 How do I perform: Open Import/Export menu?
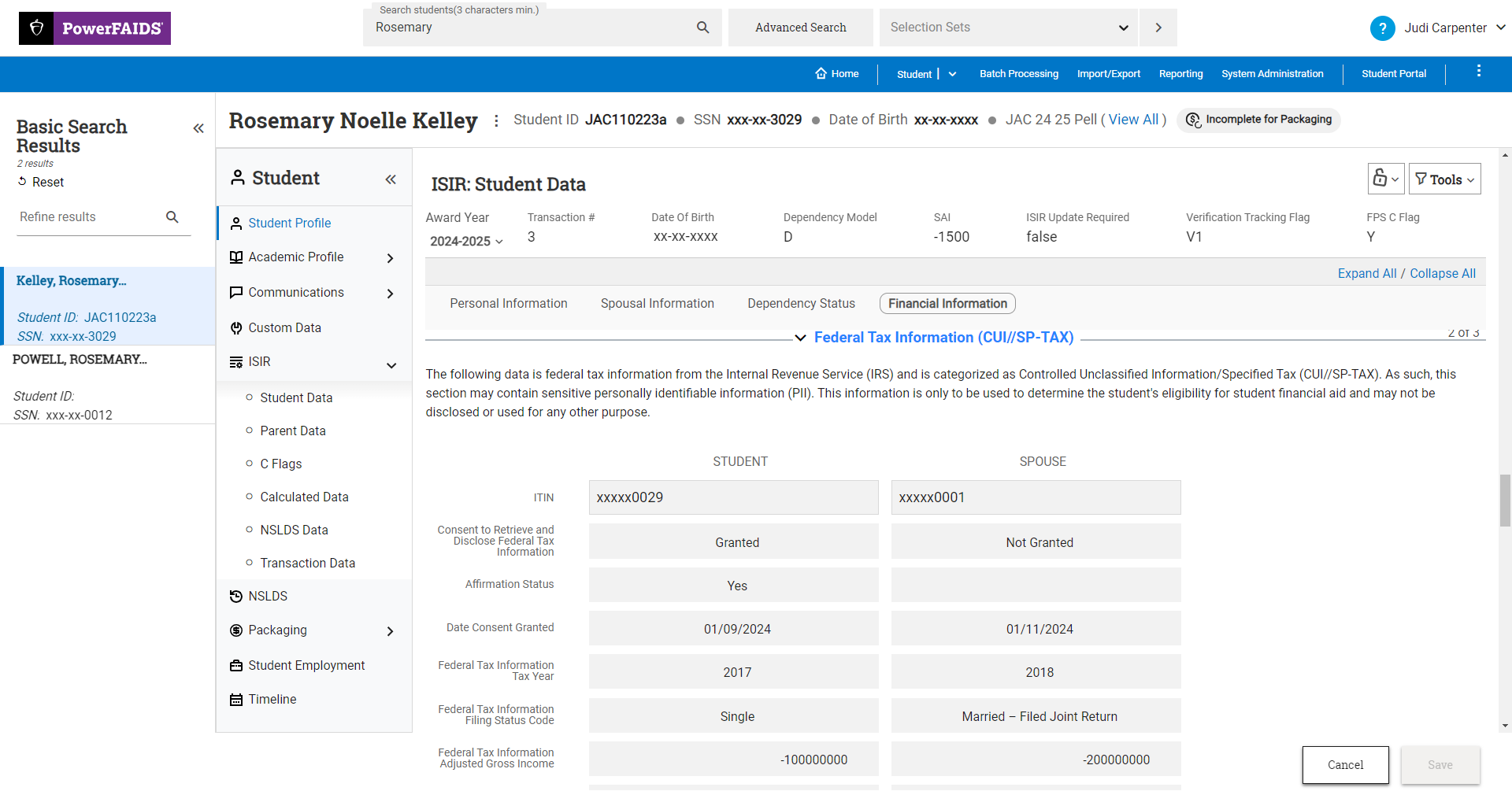(x=1108, y=74)
